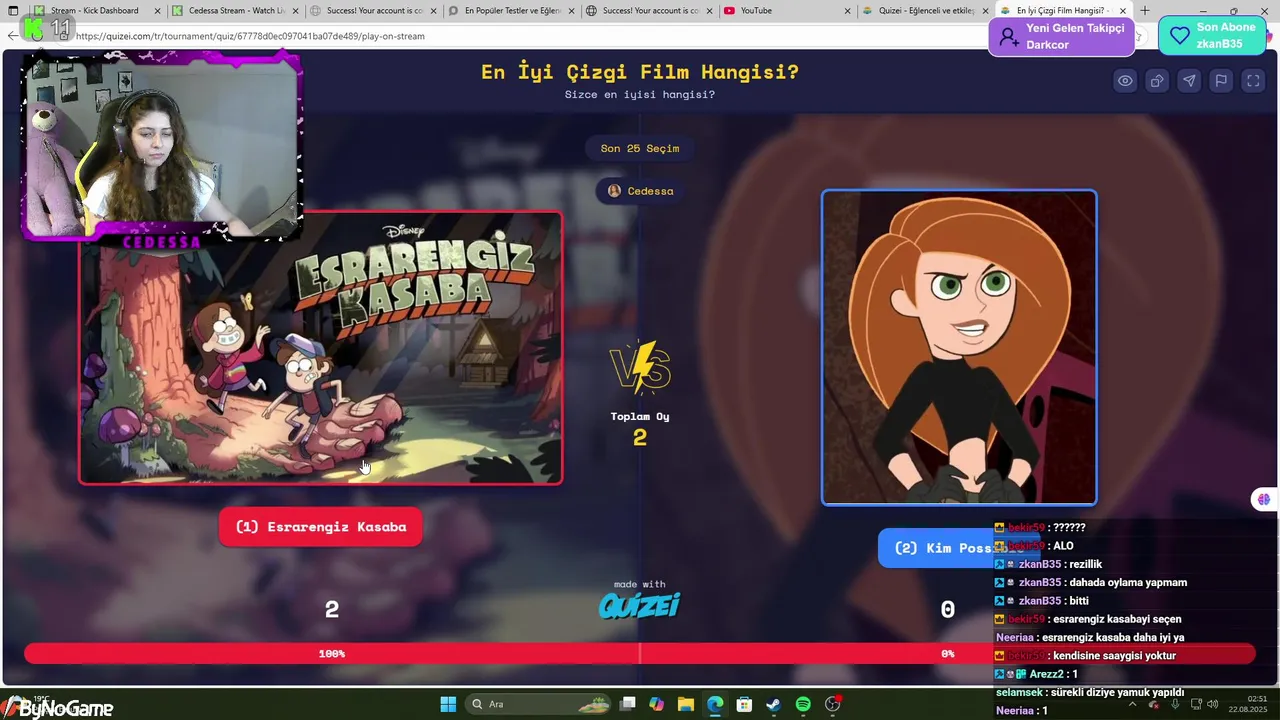This screenshot has width=1280, height=720.
Task: Click the Quizei logo below made with
Action: point(640,605)
